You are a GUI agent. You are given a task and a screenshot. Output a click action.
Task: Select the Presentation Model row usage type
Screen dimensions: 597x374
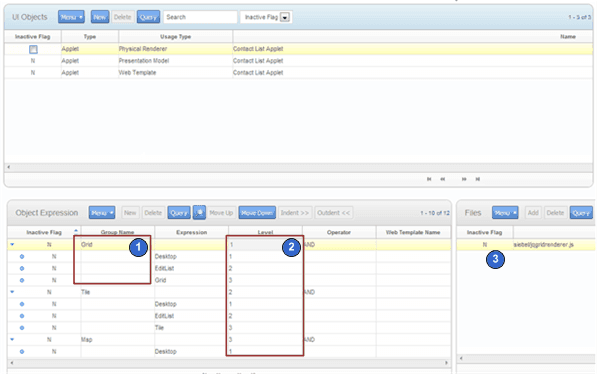[144, 61]
